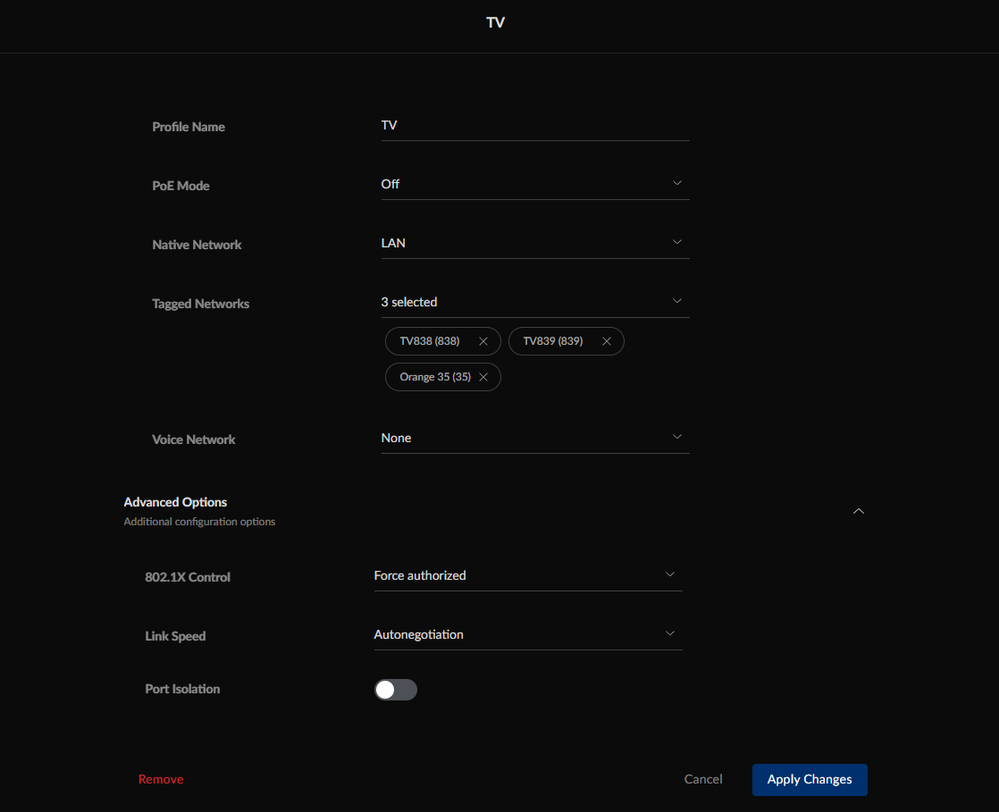The image size is (999, 812).
Task: Remove the TV839 (839) tagged network chip
Action: 606,342
